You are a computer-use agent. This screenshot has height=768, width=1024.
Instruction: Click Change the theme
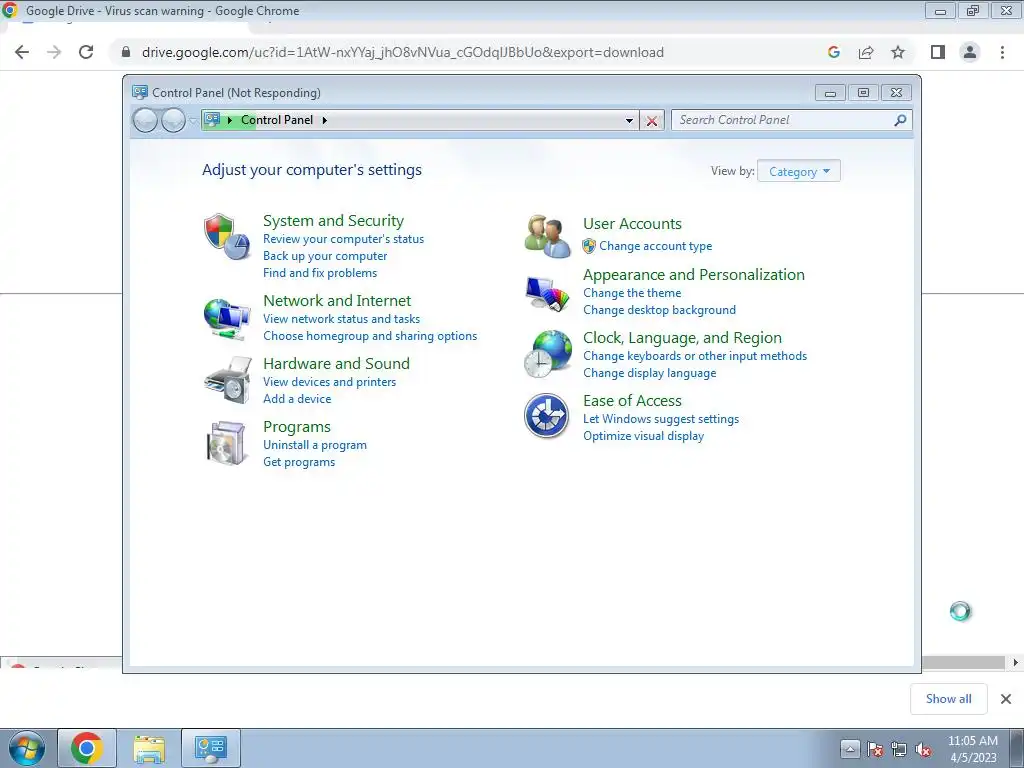click(632, 293)
